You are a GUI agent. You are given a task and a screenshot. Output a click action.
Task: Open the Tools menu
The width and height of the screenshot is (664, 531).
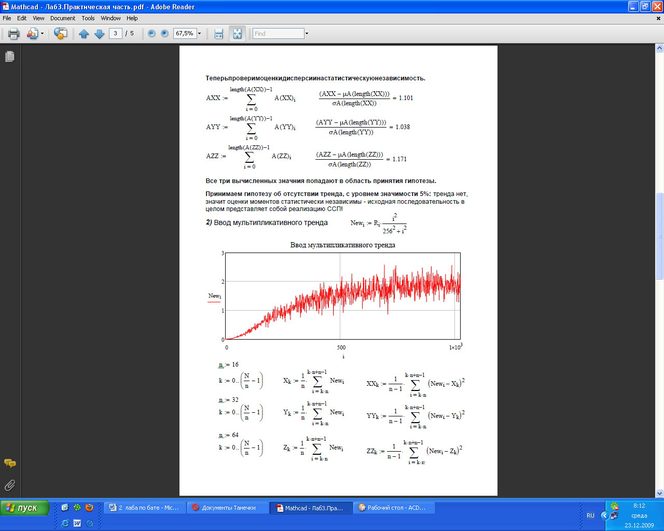pos(88,18)
